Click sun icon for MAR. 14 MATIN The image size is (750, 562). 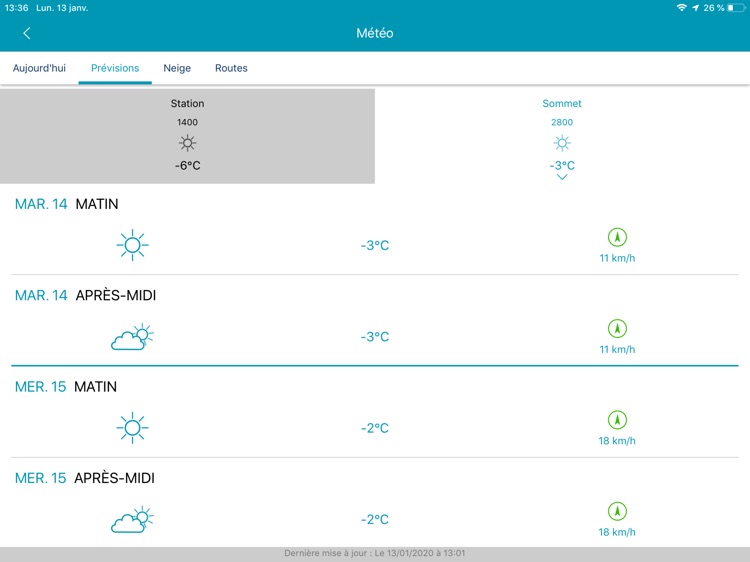click(132, 245)
